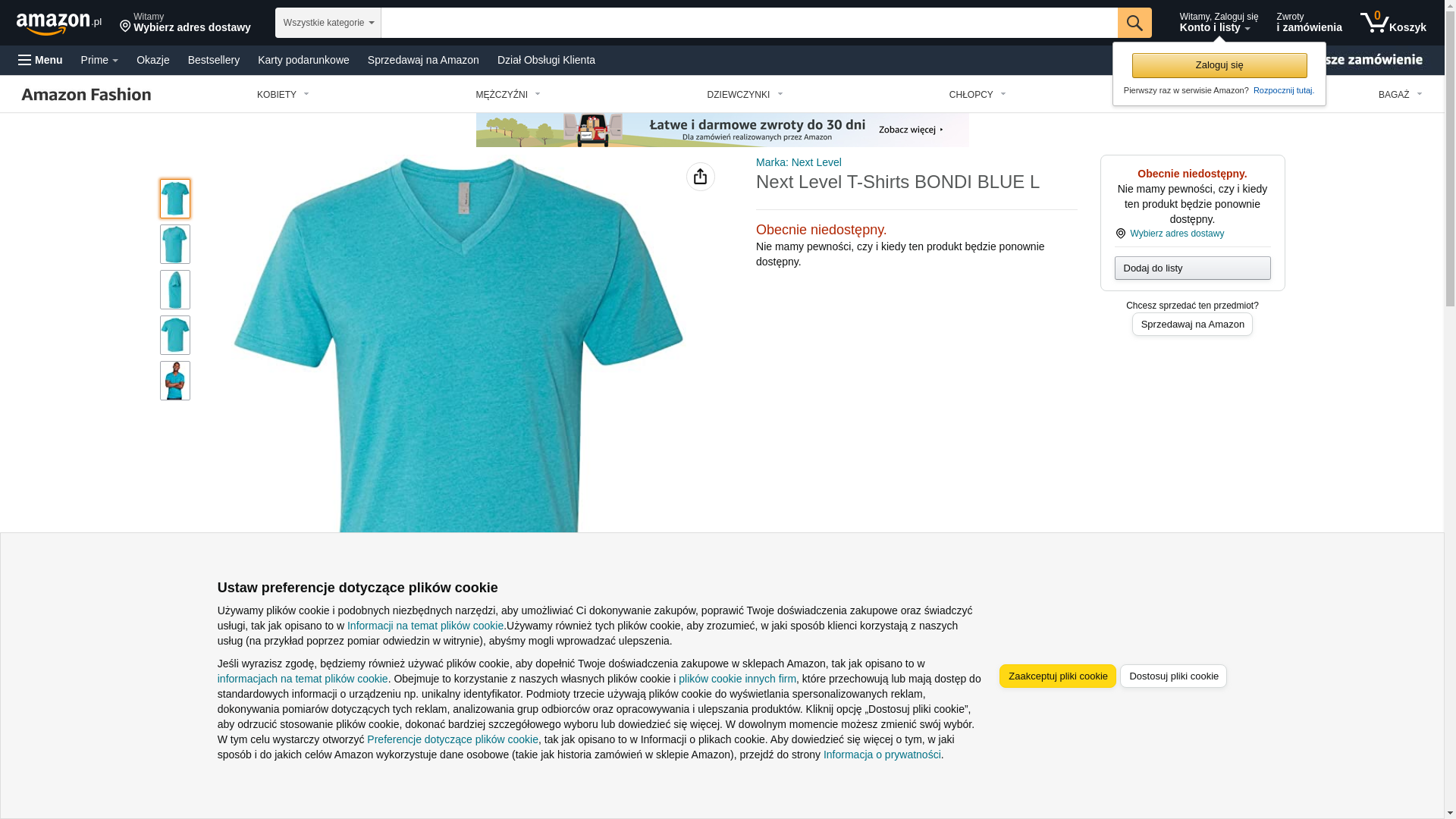This screenshot has width=1456, height=819.
Task: Open the shopping cart Koszyk icon
Action: 1393,23
